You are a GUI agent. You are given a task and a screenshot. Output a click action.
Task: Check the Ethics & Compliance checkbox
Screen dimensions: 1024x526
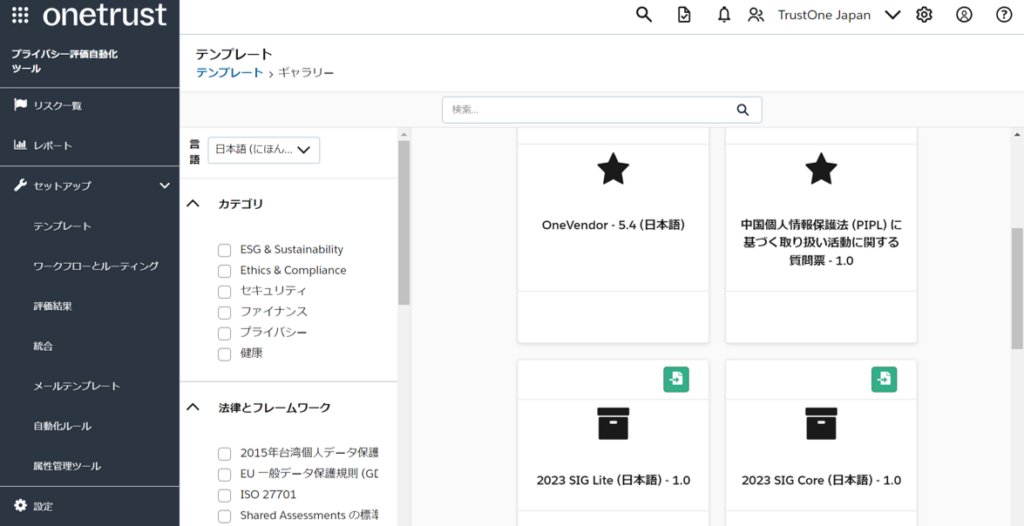tap(224, 271)
